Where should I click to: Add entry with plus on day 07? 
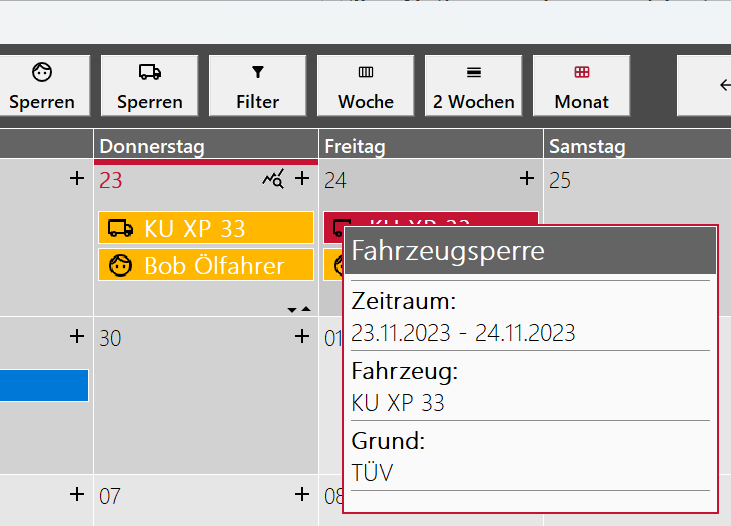tap(302, 494)
